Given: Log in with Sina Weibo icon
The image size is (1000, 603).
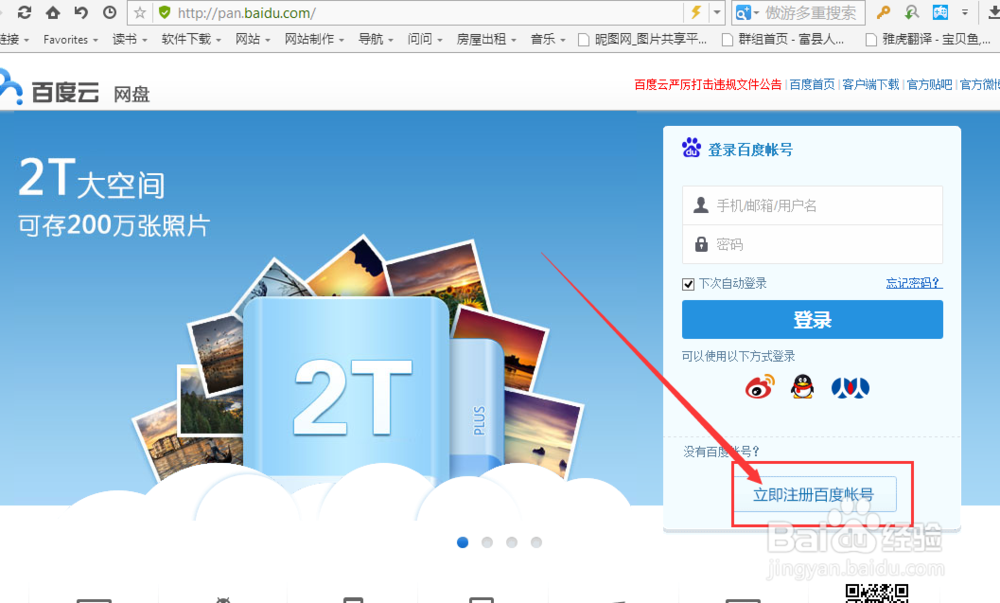Looking at the screenshot, I should (x=760, y=387).
